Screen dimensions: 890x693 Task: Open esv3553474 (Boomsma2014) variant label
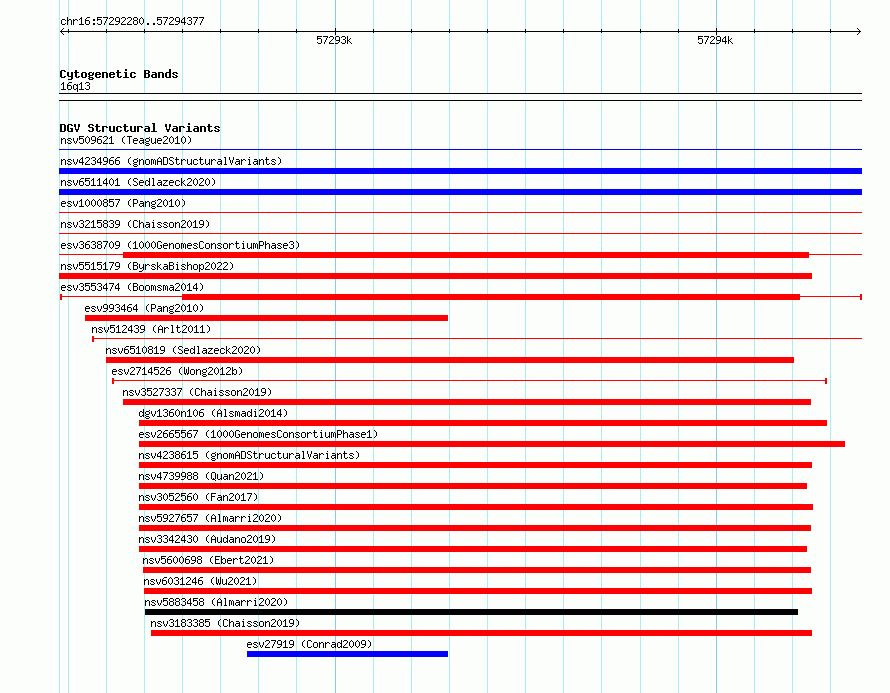[132, 287]
